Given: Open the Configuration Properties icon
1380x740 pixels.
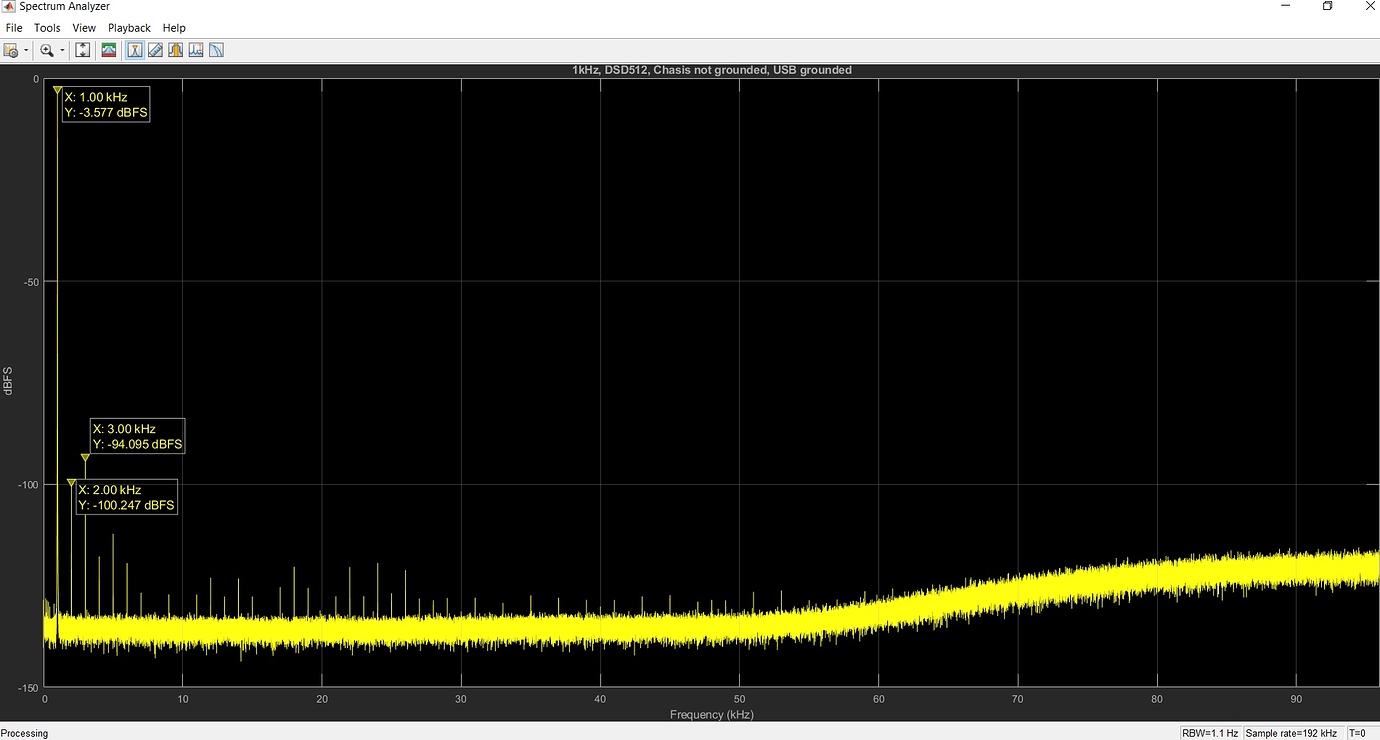Looking at the screenshot, I should 11,50.
